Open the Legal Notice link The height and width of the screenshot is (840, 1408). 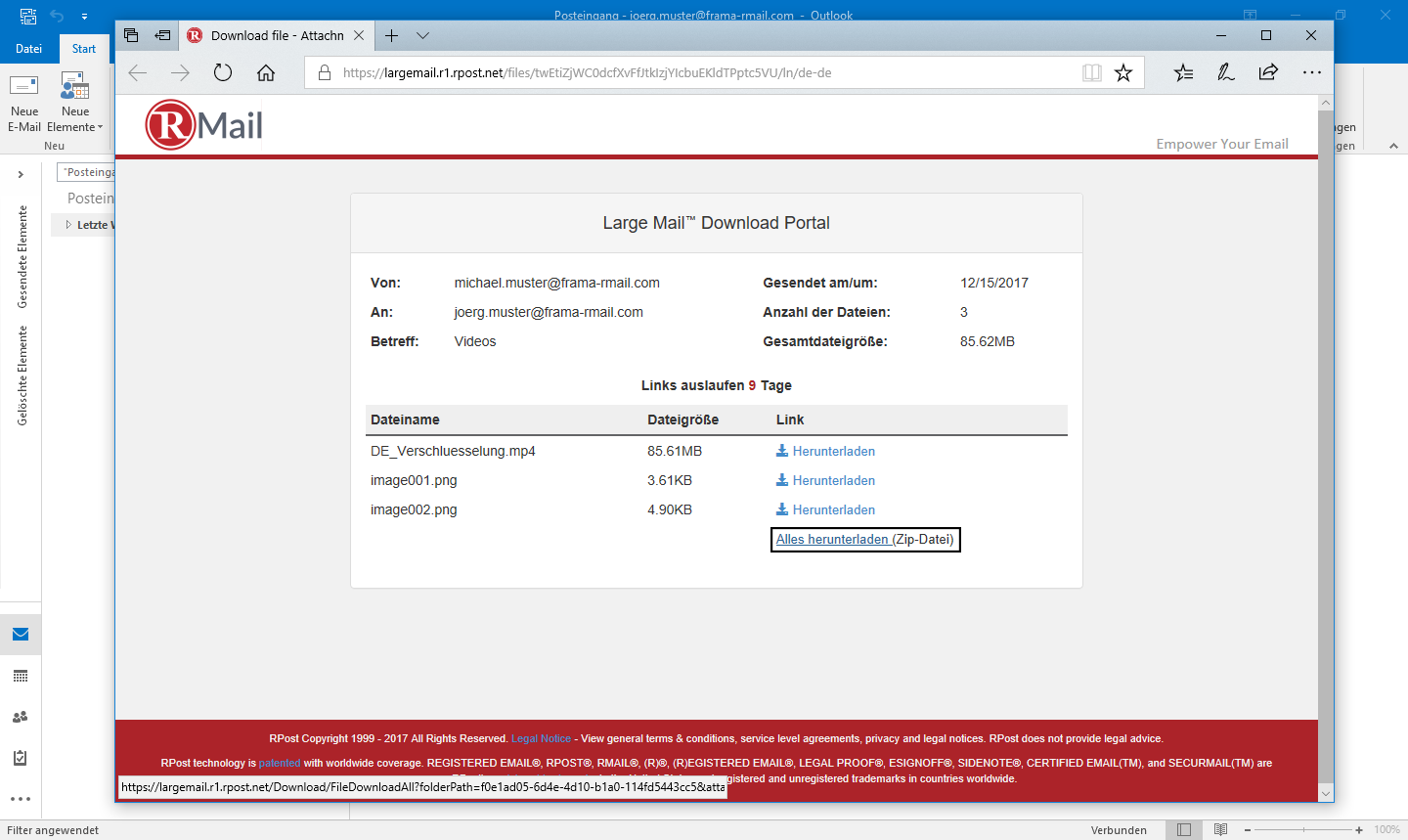coord(541,738)
